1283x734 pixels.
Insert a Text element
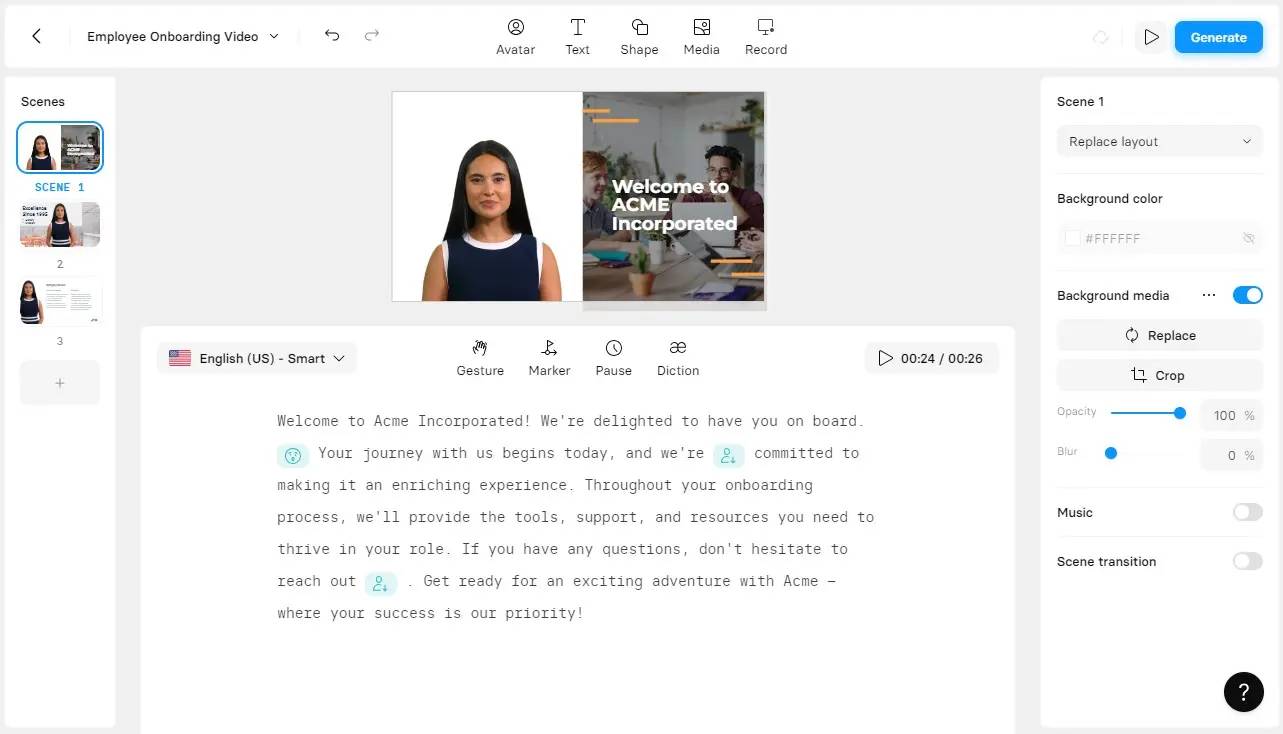pos(577,37)
